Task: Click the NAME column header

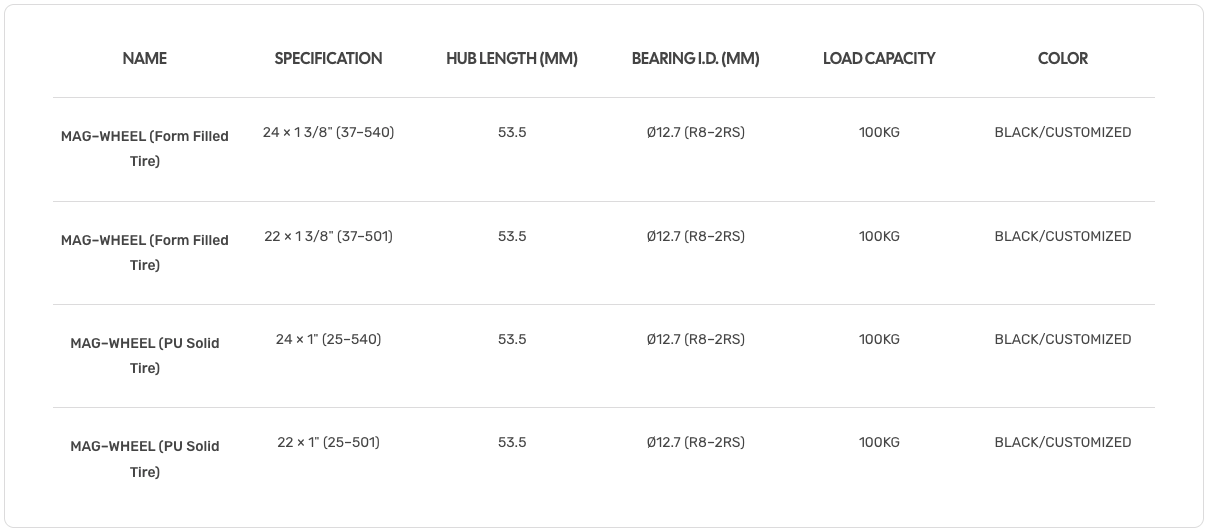Action: [145, 58]
